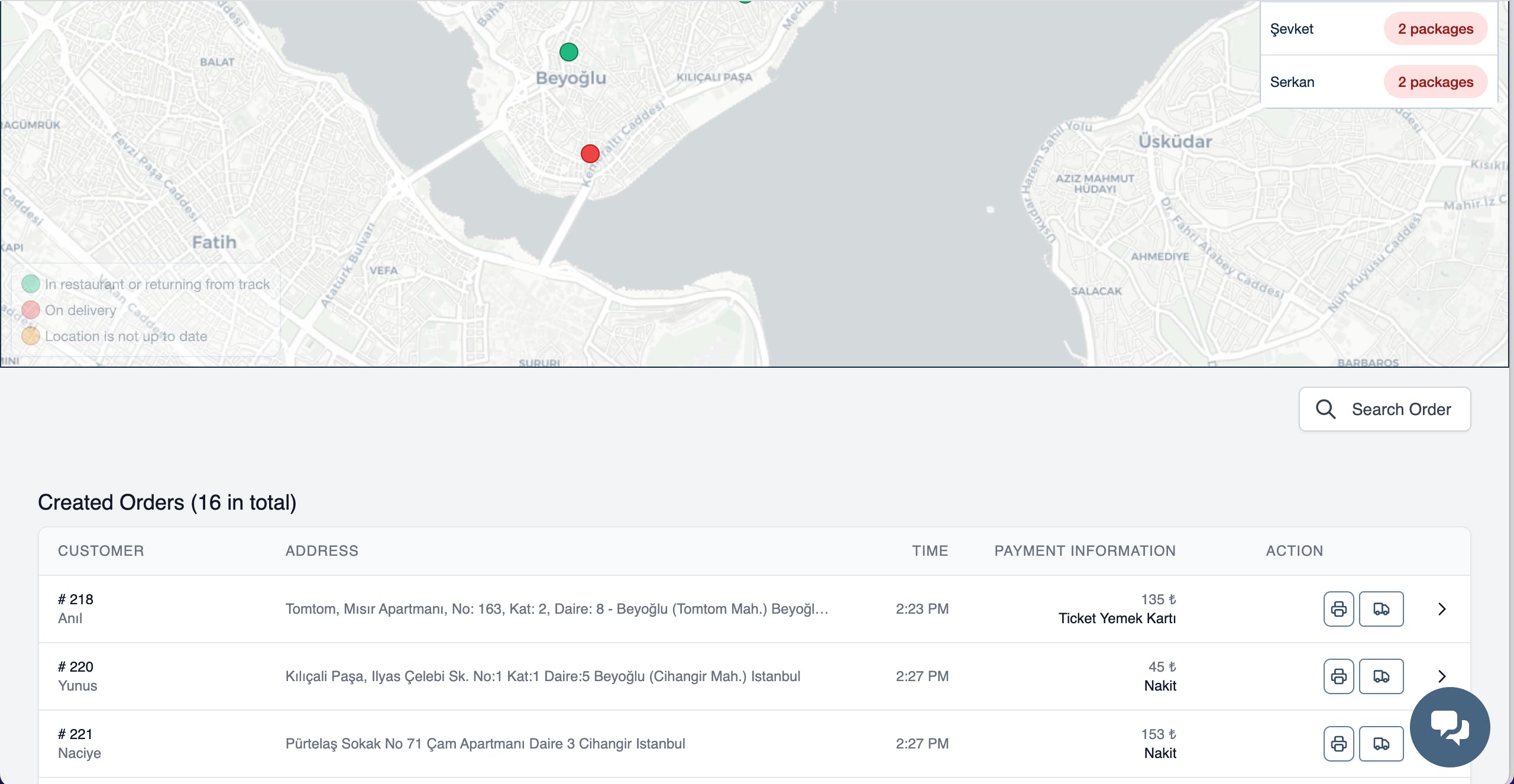This screenshot has width=1514, height=784.
Task: Focus the Search Order input field
Action: coord(1401,409)
